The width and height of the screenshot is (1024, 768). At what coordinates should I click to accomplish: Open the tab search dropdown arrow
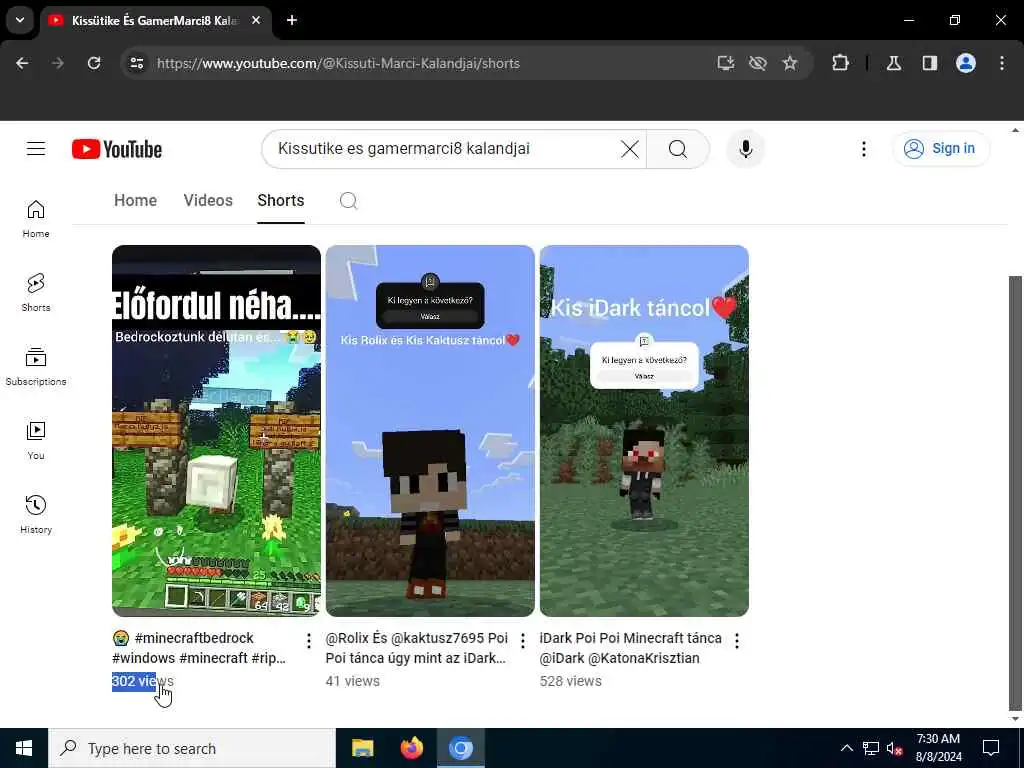pos(20,20)
